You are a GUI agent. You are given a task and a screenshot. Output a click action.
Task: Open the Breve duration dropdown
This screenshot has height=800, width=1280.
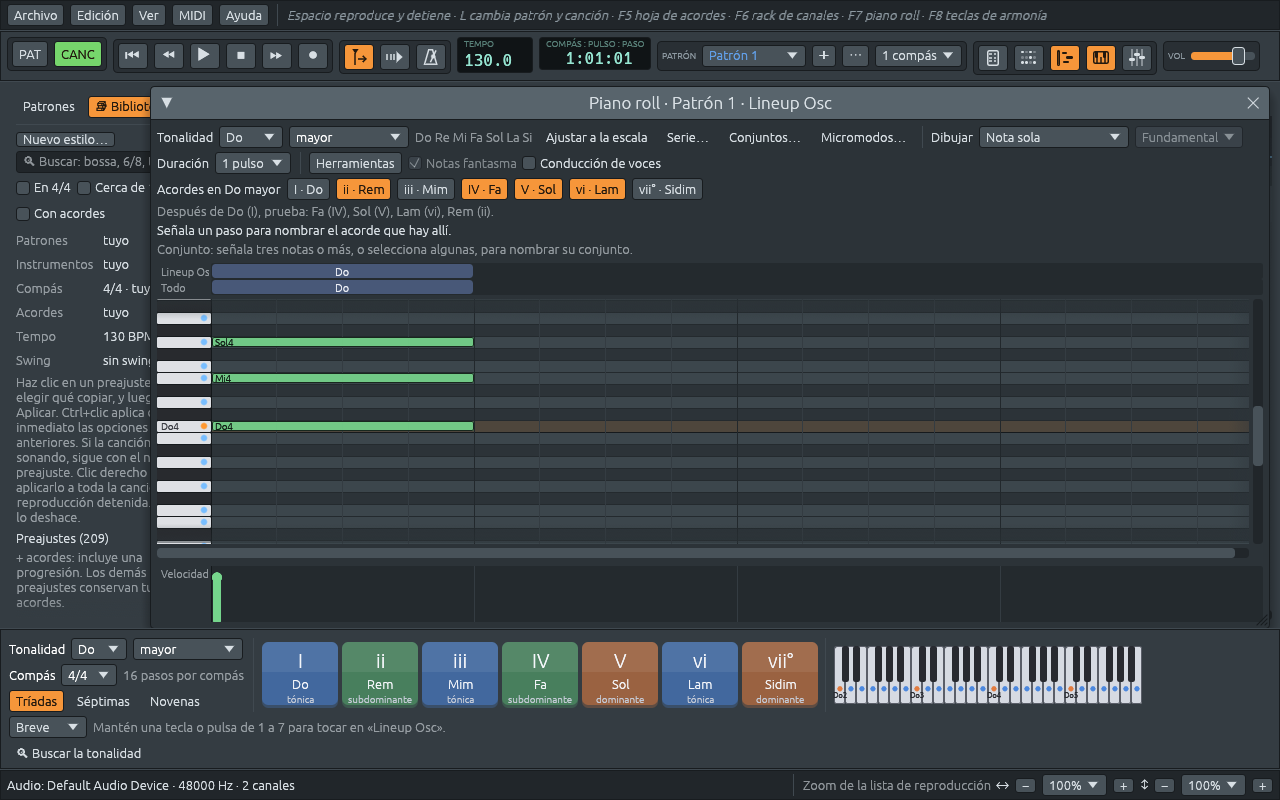pyautogui.click(x=48, y=727)
